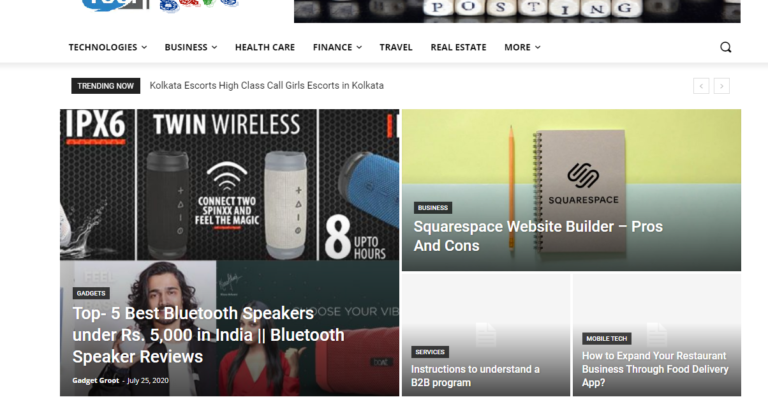The width and height of the screenshot is (768, 404).
Task: Click the Gadgets category tag
Action: pyautogui.click(x=91, y=293)
